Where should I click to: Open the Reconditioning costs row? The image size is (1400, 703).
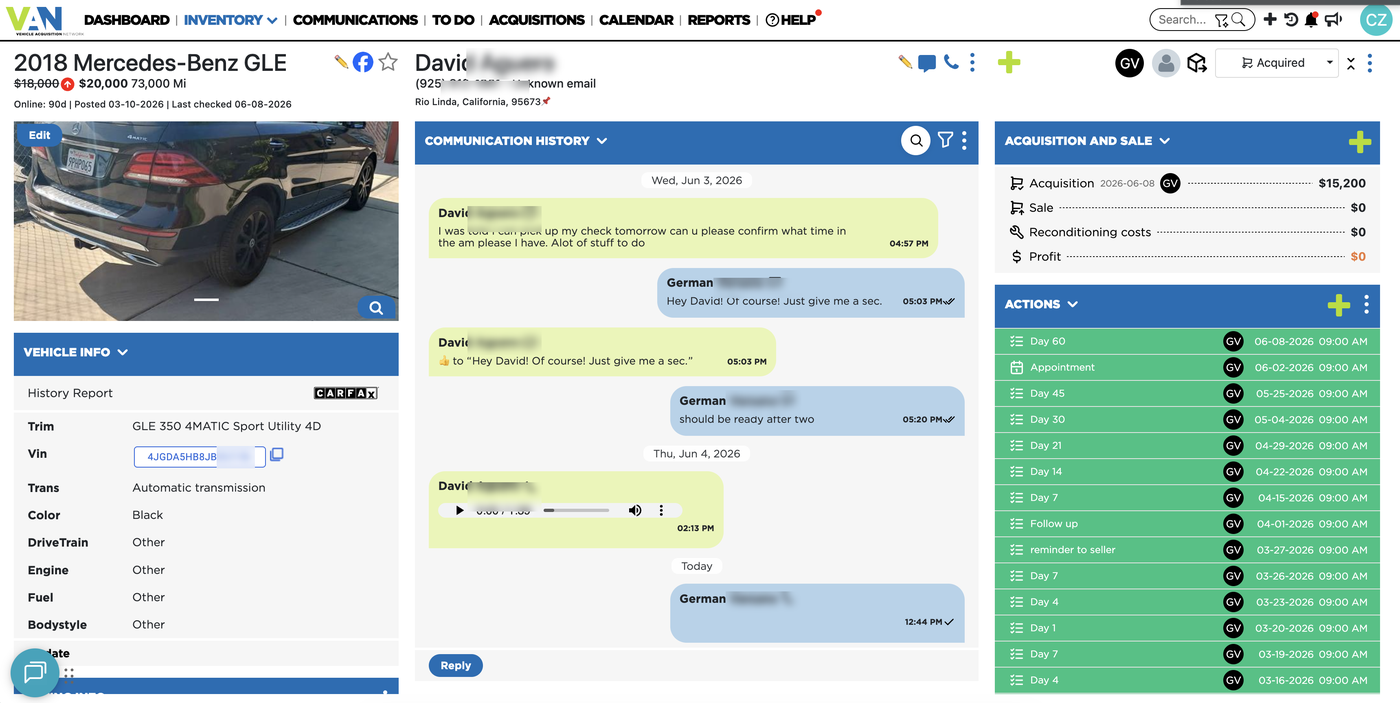tap(1188, 232)
